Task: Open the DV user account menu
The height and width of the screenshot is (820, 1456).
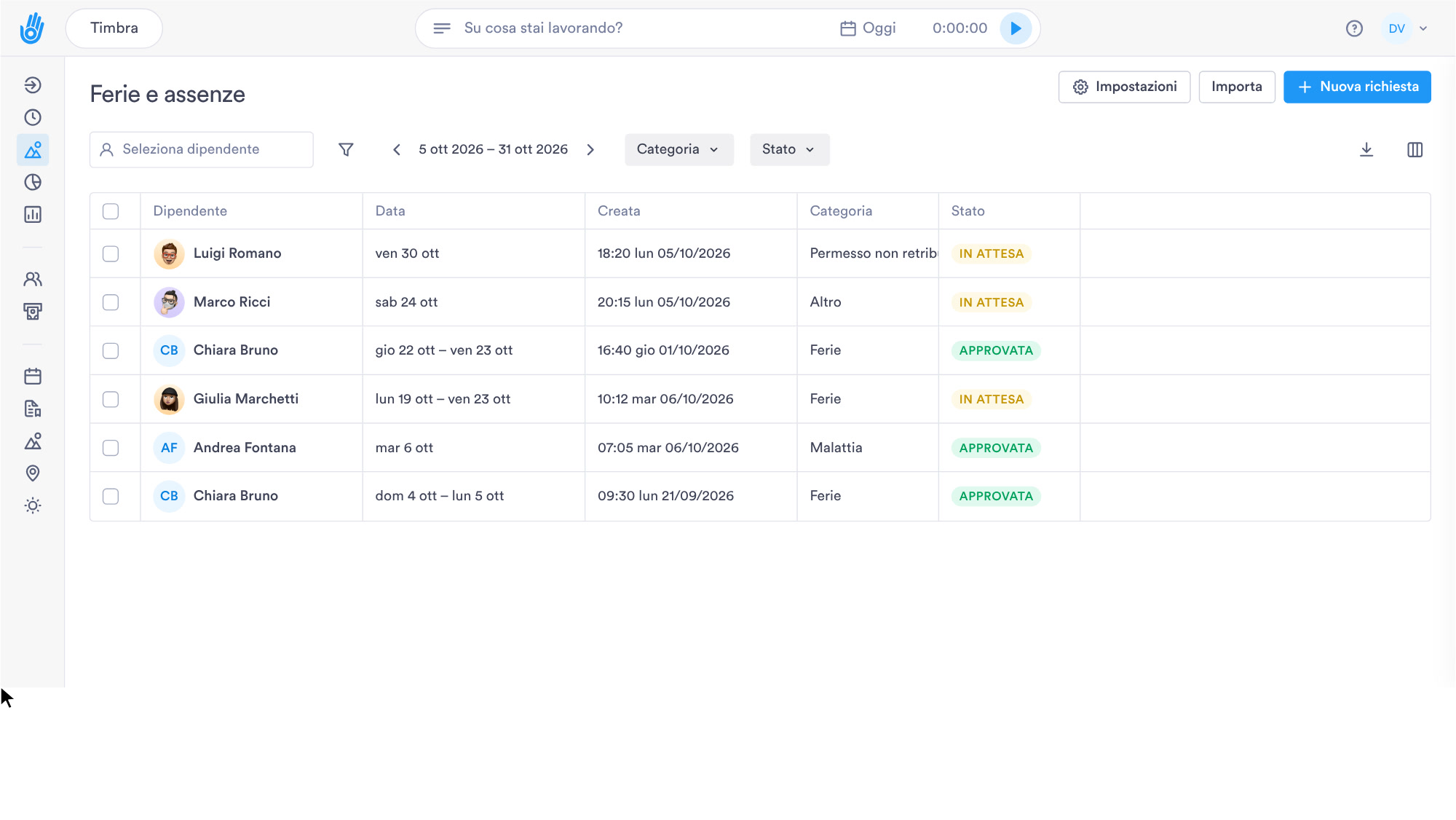Action: 1407,28
